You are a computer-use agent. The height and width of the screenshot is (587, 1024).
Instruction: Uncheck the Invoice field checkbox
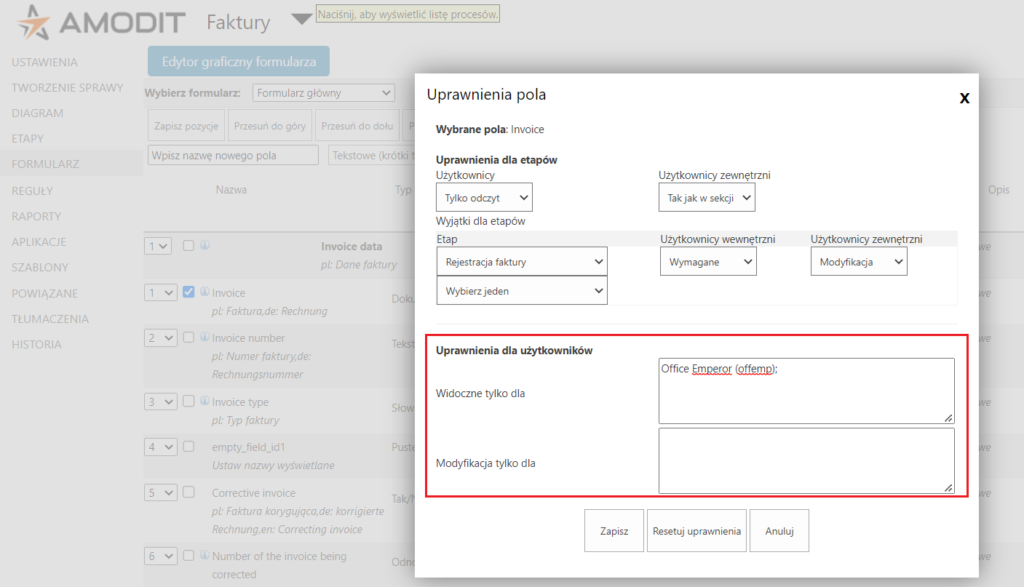(x=189, y=292)
